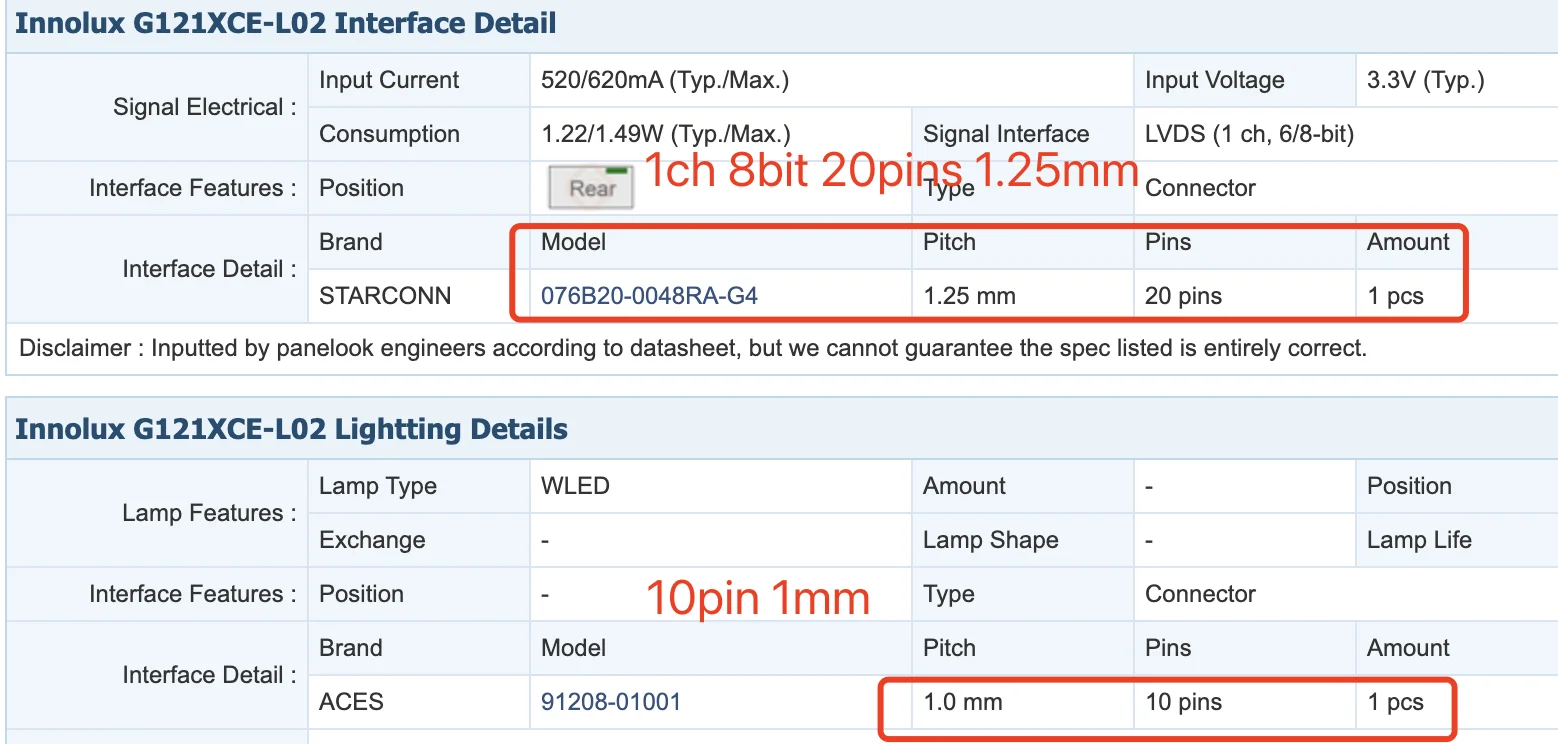This screenshot has width=1558, height=744.
Task: Click the 3.3V input voltage value
Action: [1425, 80]
